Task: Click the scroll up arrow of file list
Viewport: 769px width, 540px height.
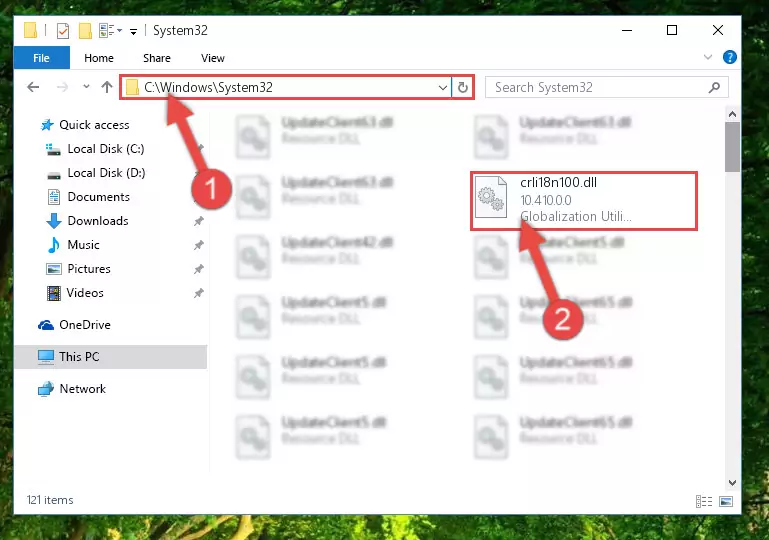Action: pyautogui.click(x=732, y=114)
